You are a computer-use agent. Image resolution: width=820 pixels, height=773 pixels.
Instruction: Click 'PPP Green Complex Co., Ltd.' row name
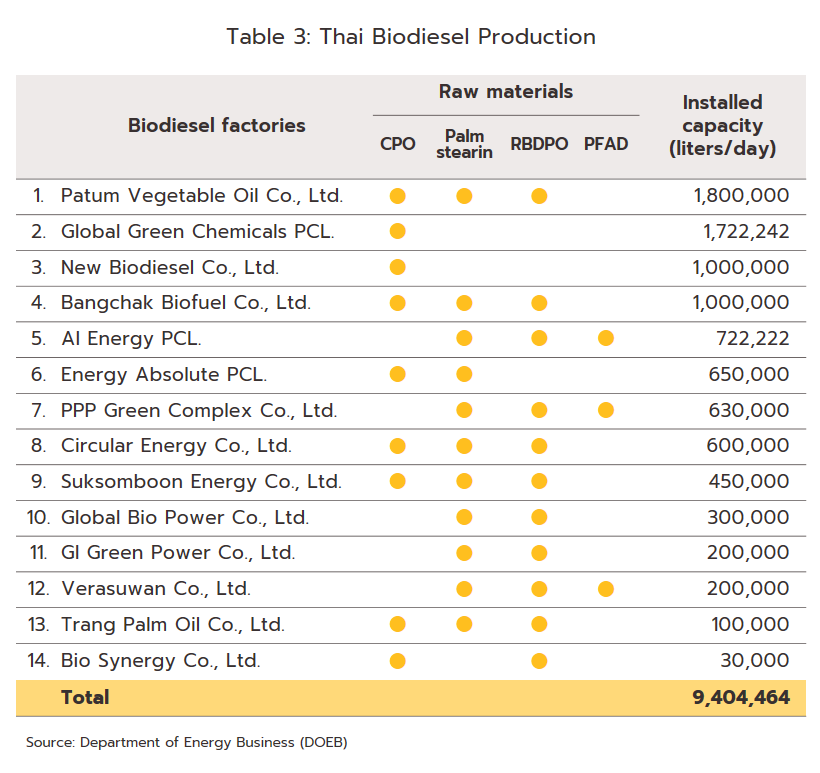point(199,411)
